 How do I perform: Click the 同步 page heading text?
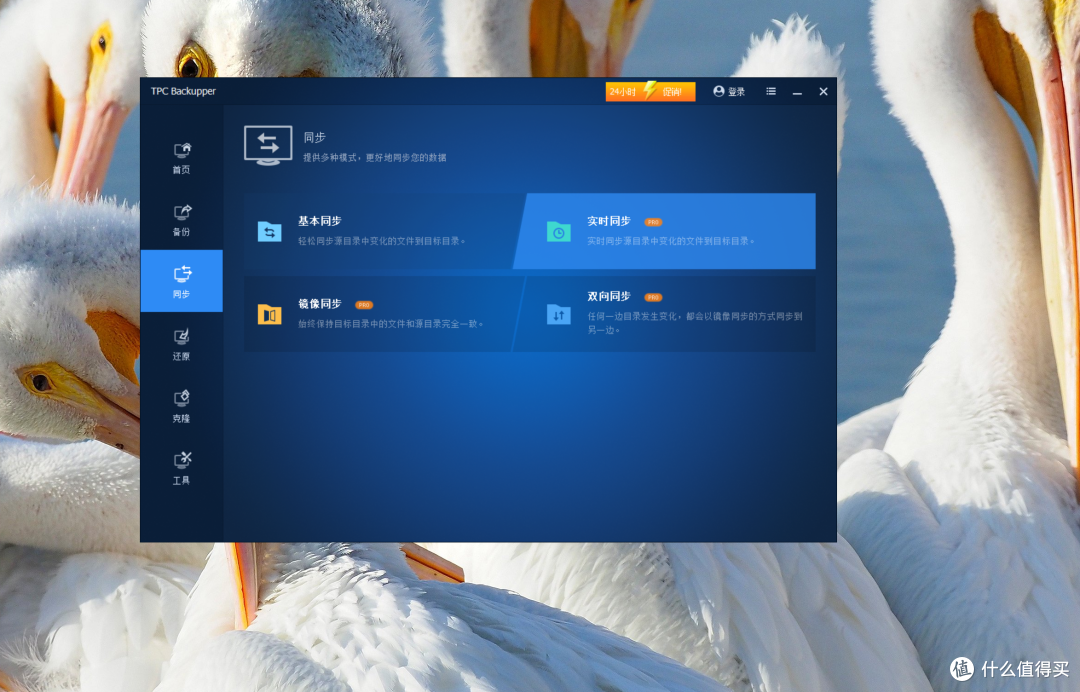pyautogui.click(x=315, y=137)
